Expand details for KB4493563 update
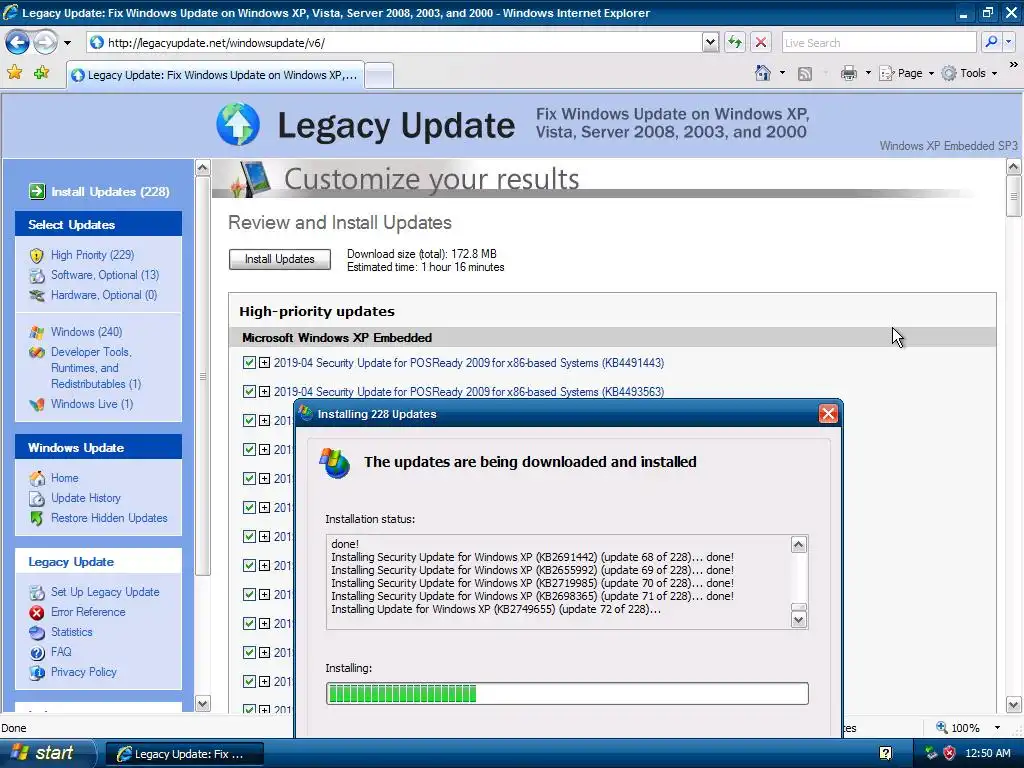 pos(264,391)
